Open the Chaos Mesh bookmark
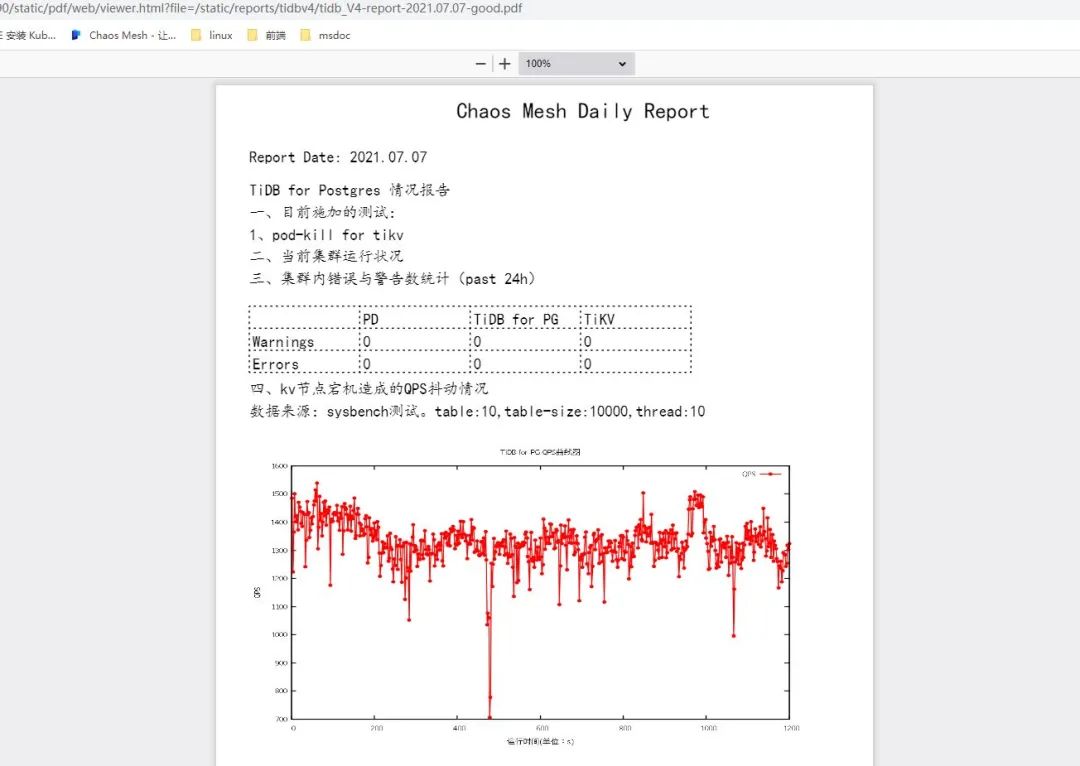This screenshot has width=1080, height=766. (x=124, y=35)
